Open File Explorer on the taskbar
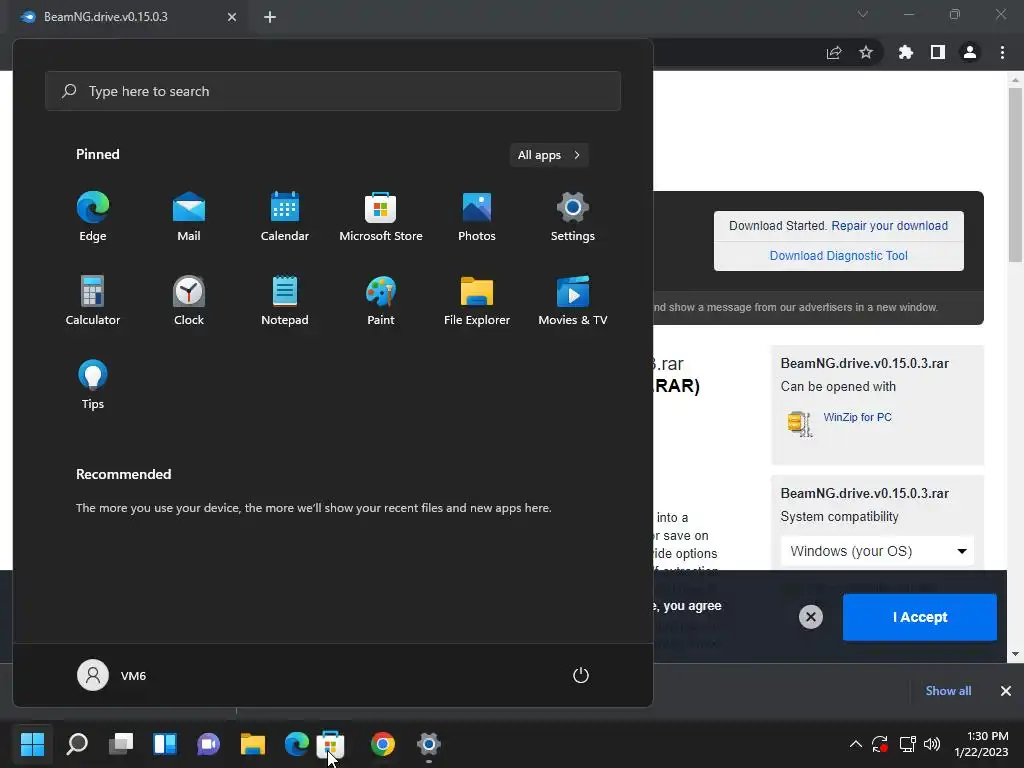The image size is (1024, 768). point(253,743)
